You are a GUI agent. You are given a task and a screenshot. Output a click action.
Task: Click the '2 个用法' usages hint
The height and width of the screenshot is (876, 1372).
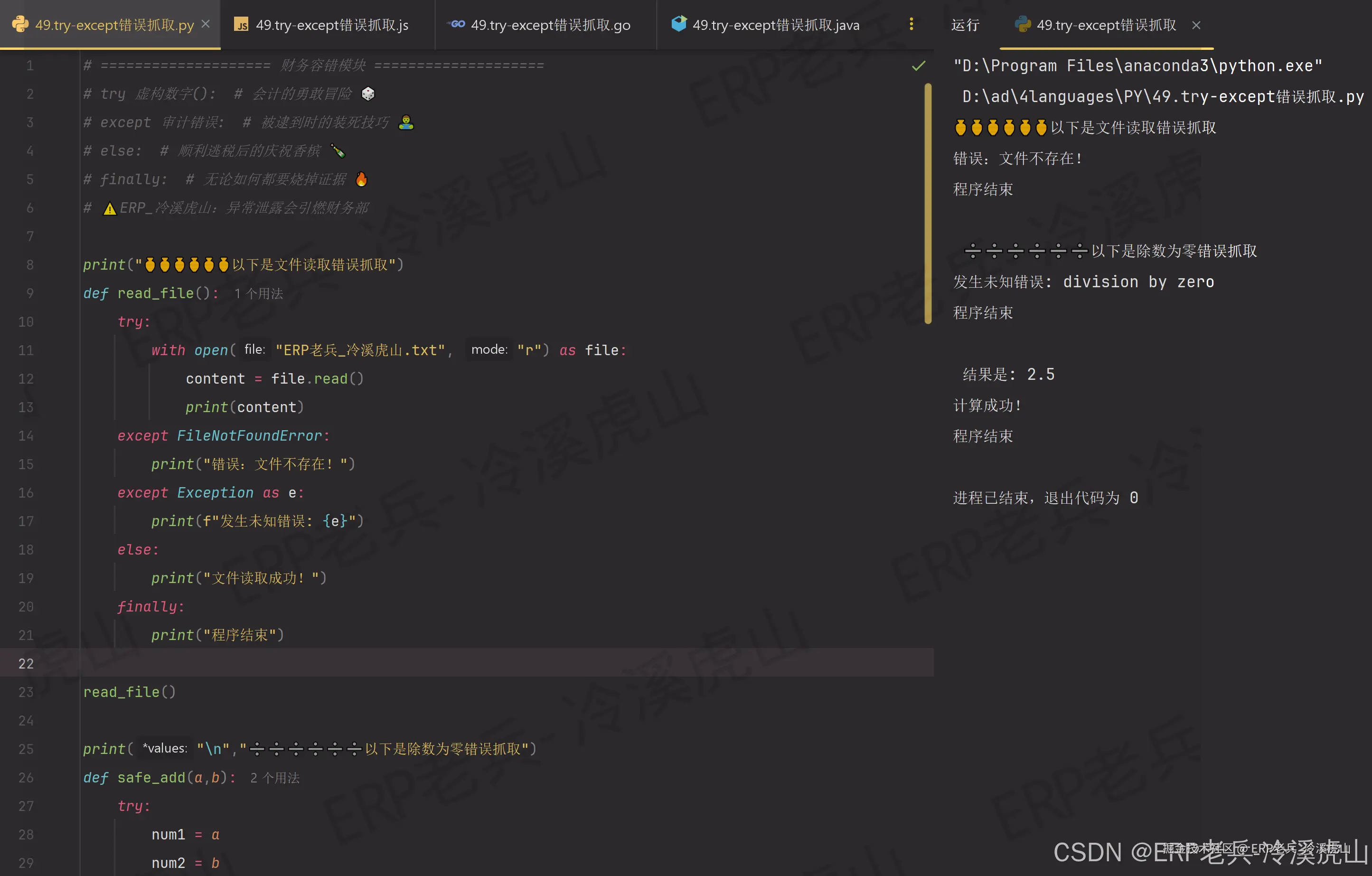[274, 778]
